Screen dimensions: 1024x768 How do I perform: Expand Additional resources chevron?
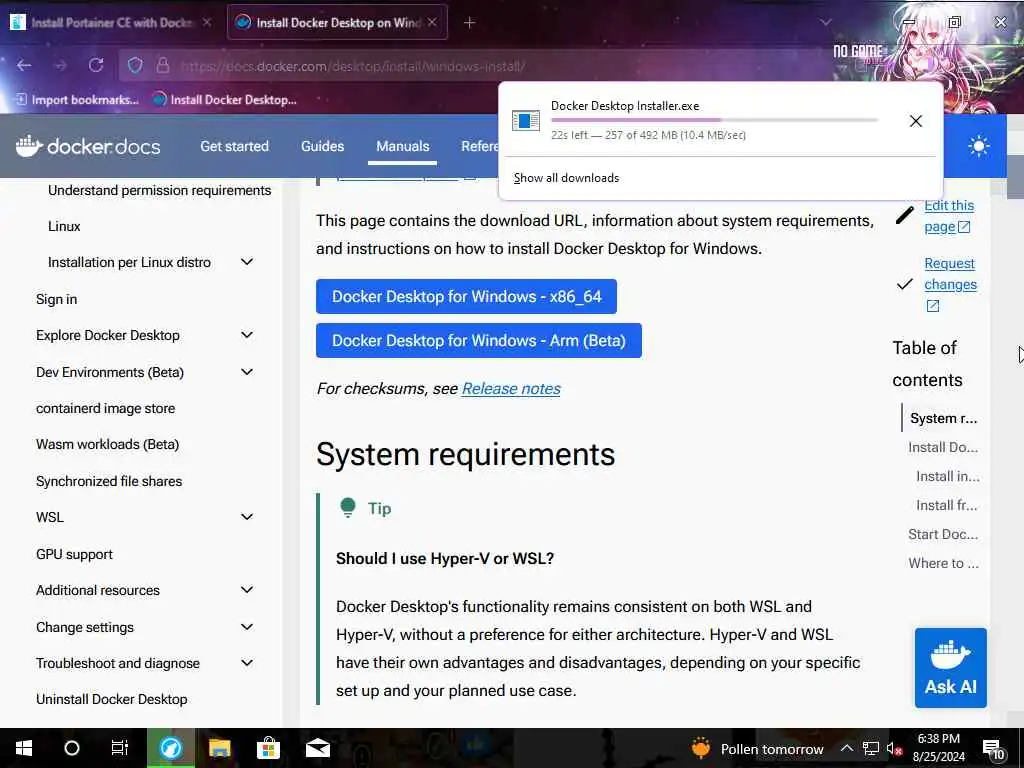(x=247, y=590)
